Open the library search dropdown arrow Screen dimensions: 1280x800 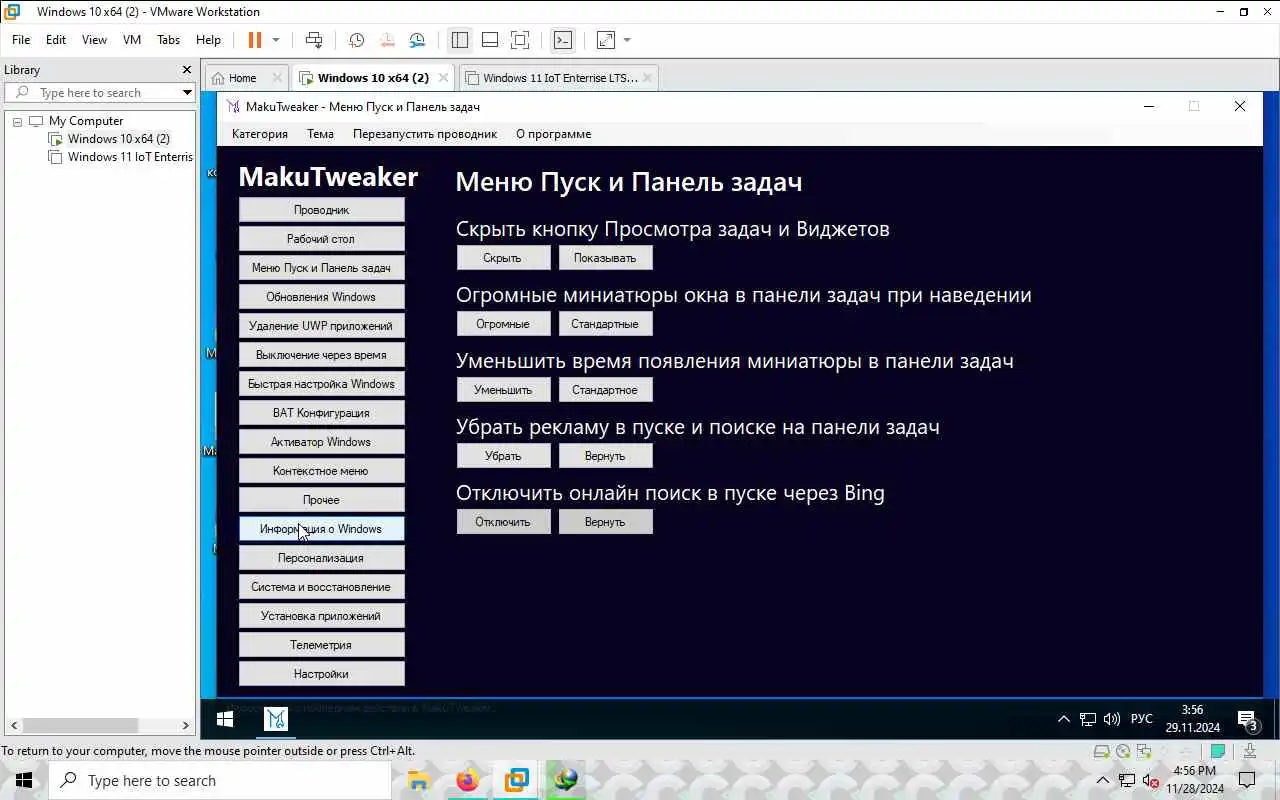pyautogui.click(x=187, y=92)
